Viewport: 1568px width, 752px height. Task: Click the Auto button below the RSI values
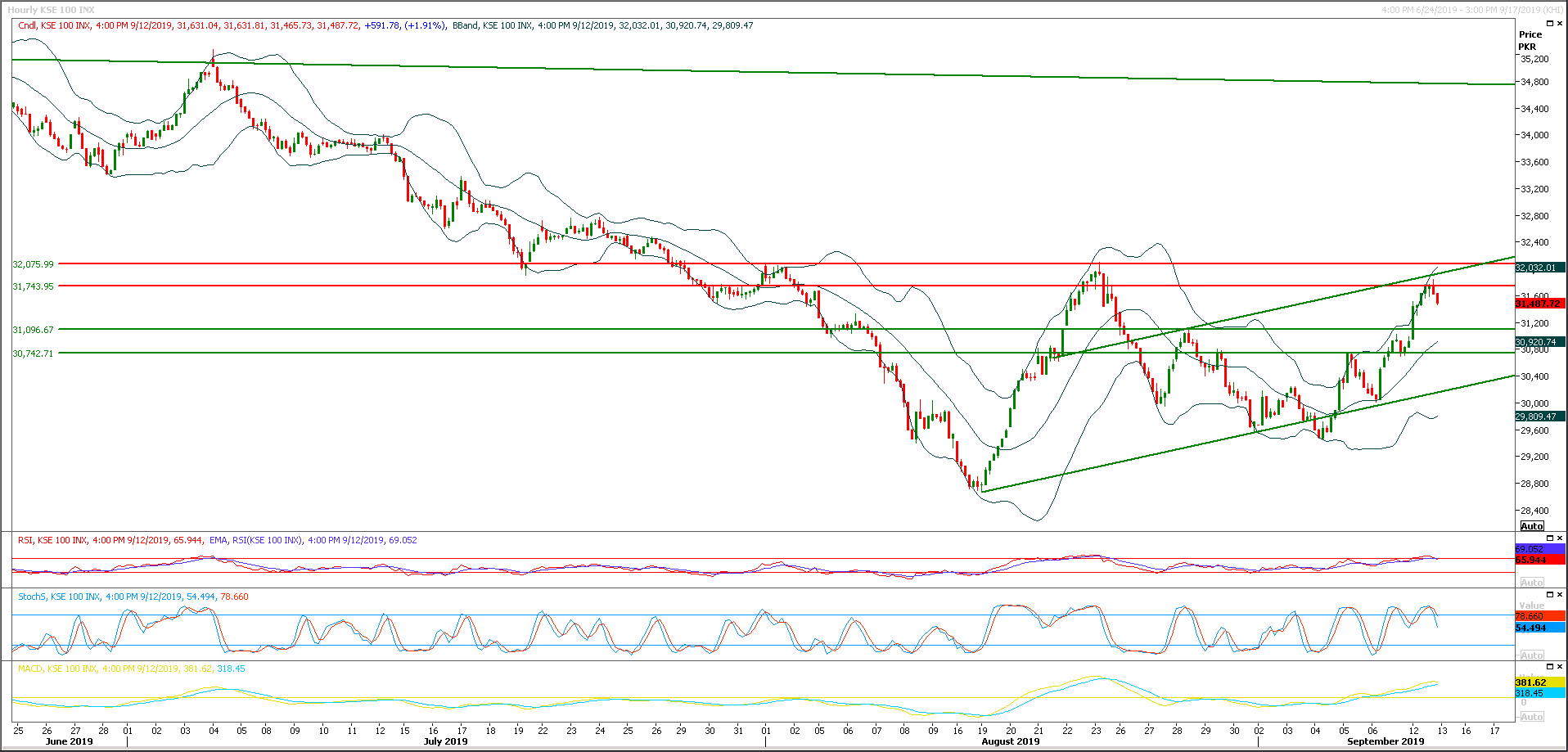pyautogui.click(x=1532, y=582)
